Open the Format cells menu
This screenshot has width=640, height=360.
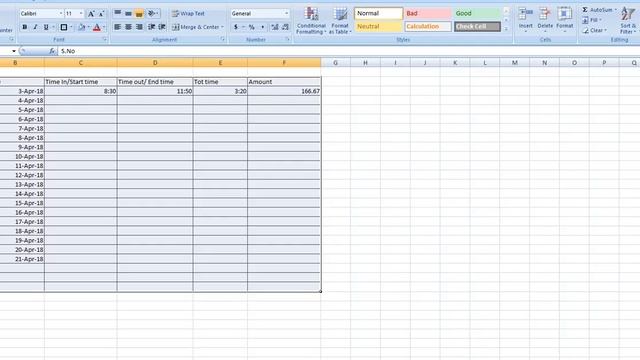click(x=564, y=20)
